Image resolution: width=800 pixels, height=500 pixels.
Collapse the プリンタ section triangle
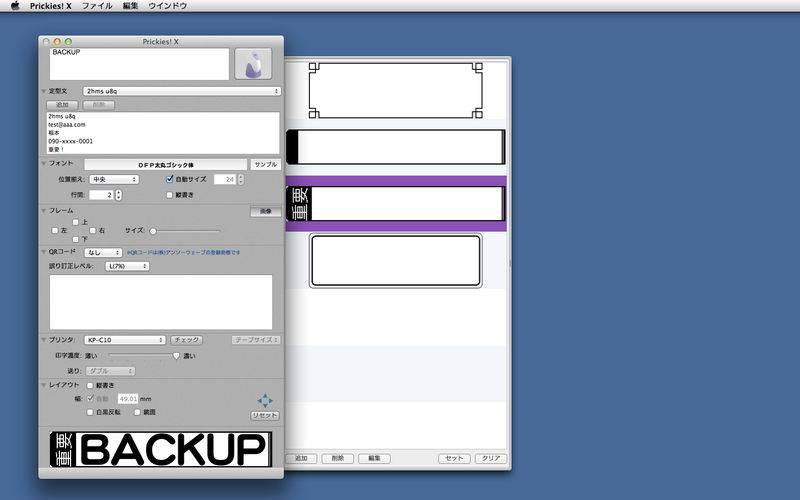tap(44, 340)
